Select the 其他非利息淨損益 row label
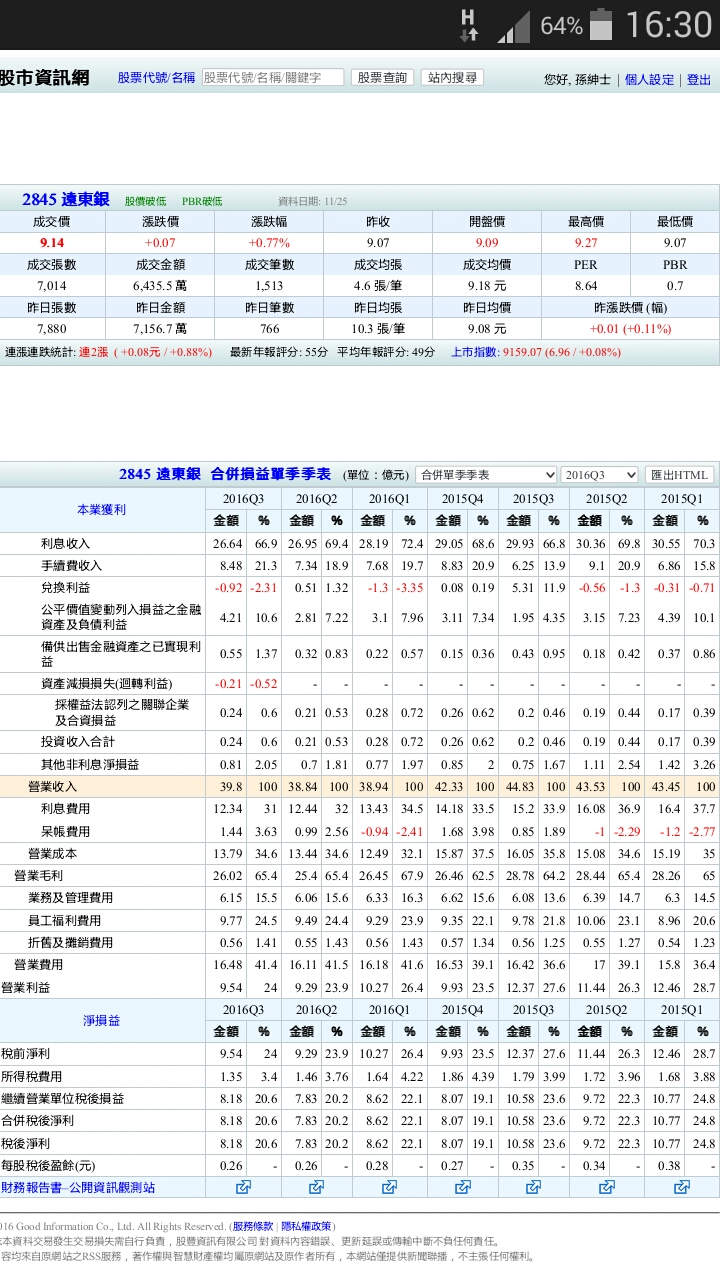The width and height of the screenshot is (720, 1280). click(x=90, y=765)
